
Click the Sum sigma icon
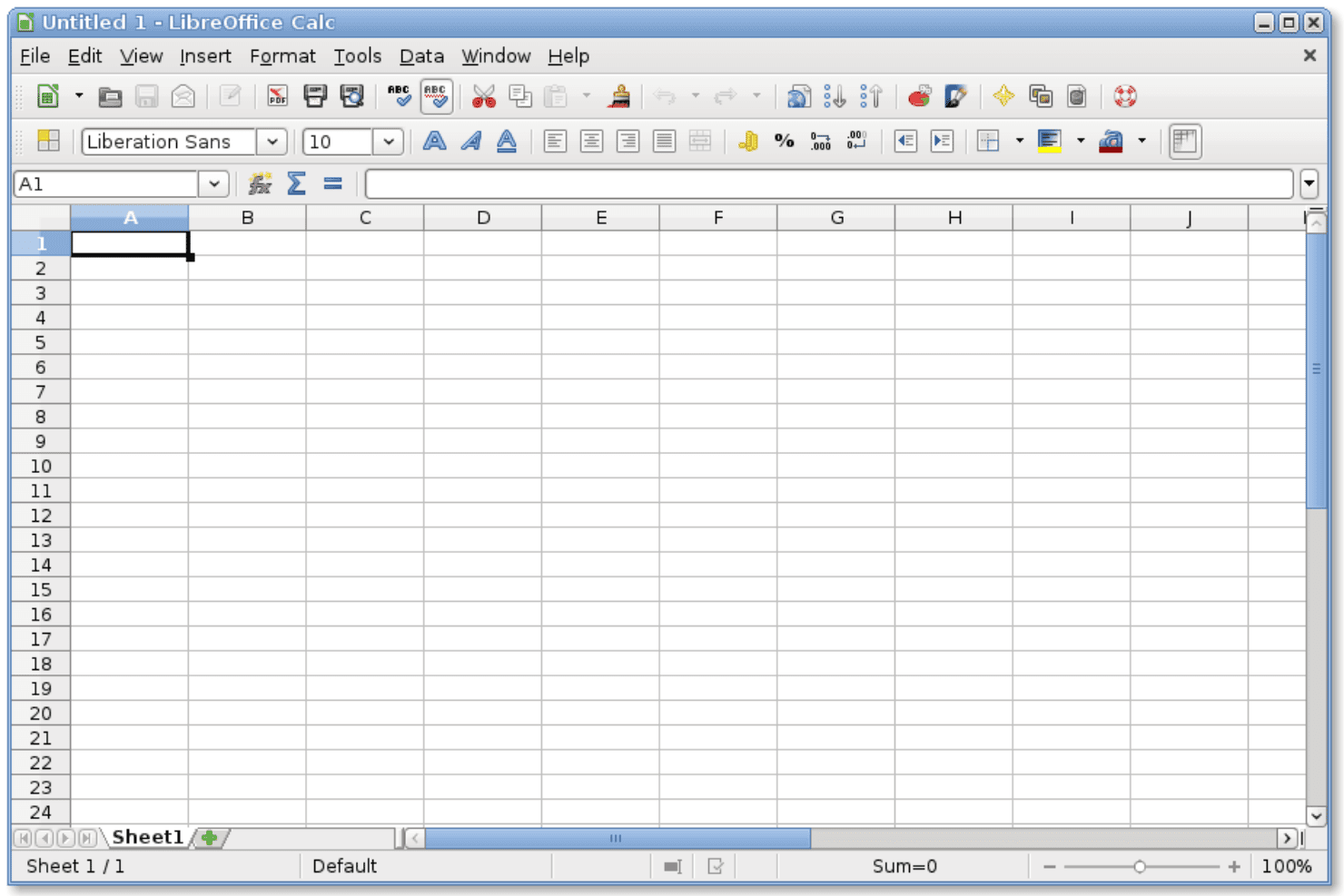point(296,184)
